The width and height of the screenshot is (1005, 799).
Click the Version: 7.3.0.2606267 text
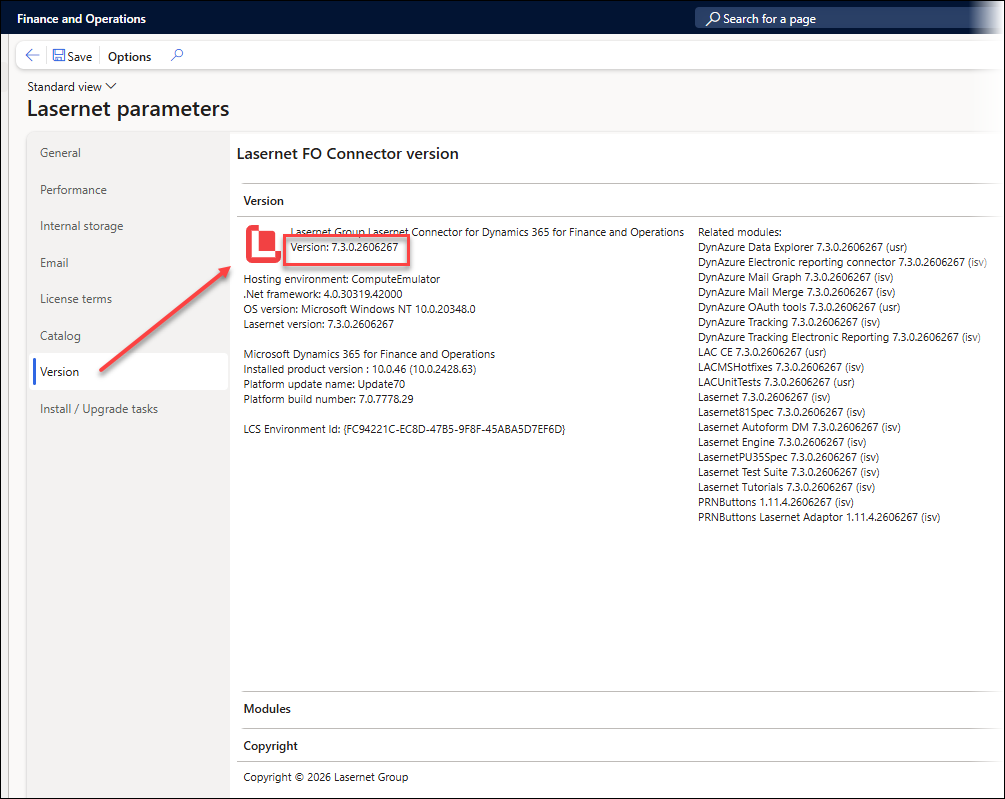tap(344, 247)
